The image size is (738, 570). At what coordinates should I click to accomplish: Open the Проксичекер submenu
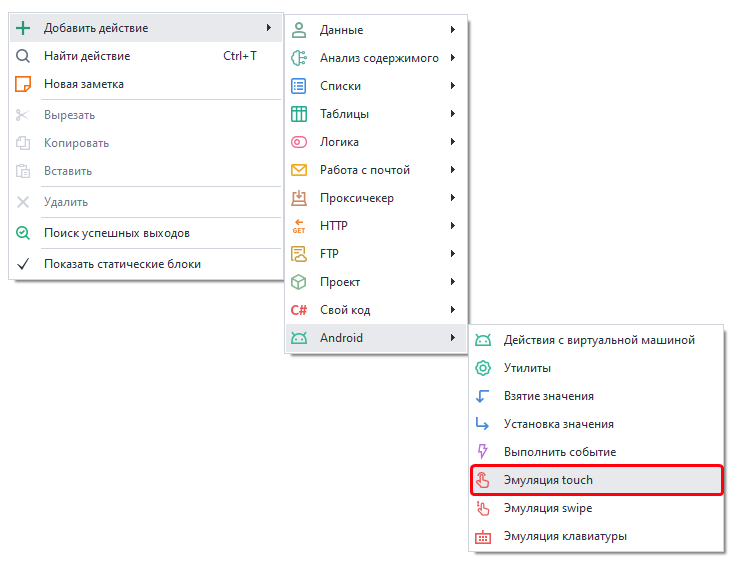coord(356,198)
